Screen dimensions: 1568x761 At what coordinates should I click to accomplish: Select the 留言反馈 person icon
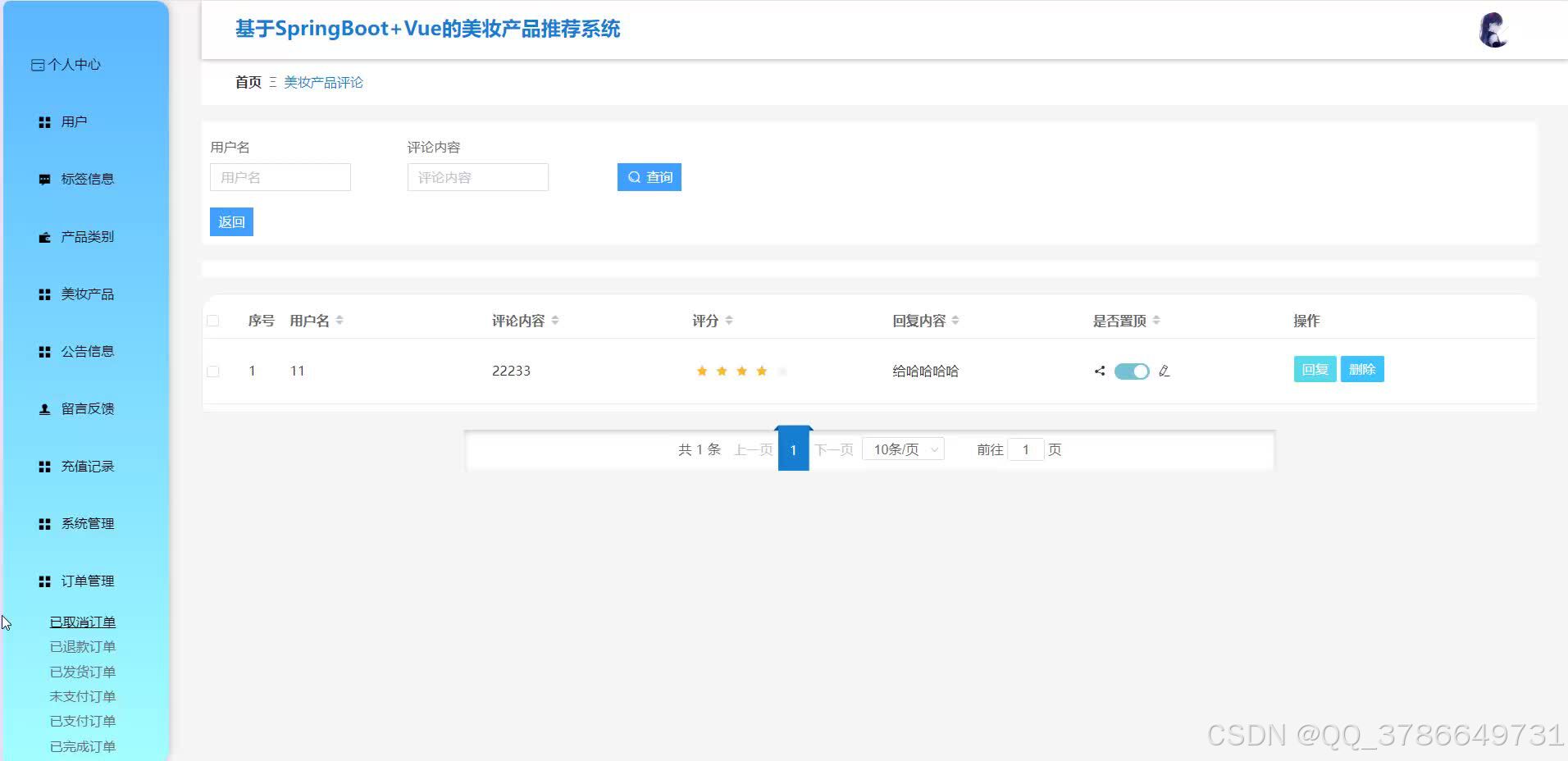44,408
